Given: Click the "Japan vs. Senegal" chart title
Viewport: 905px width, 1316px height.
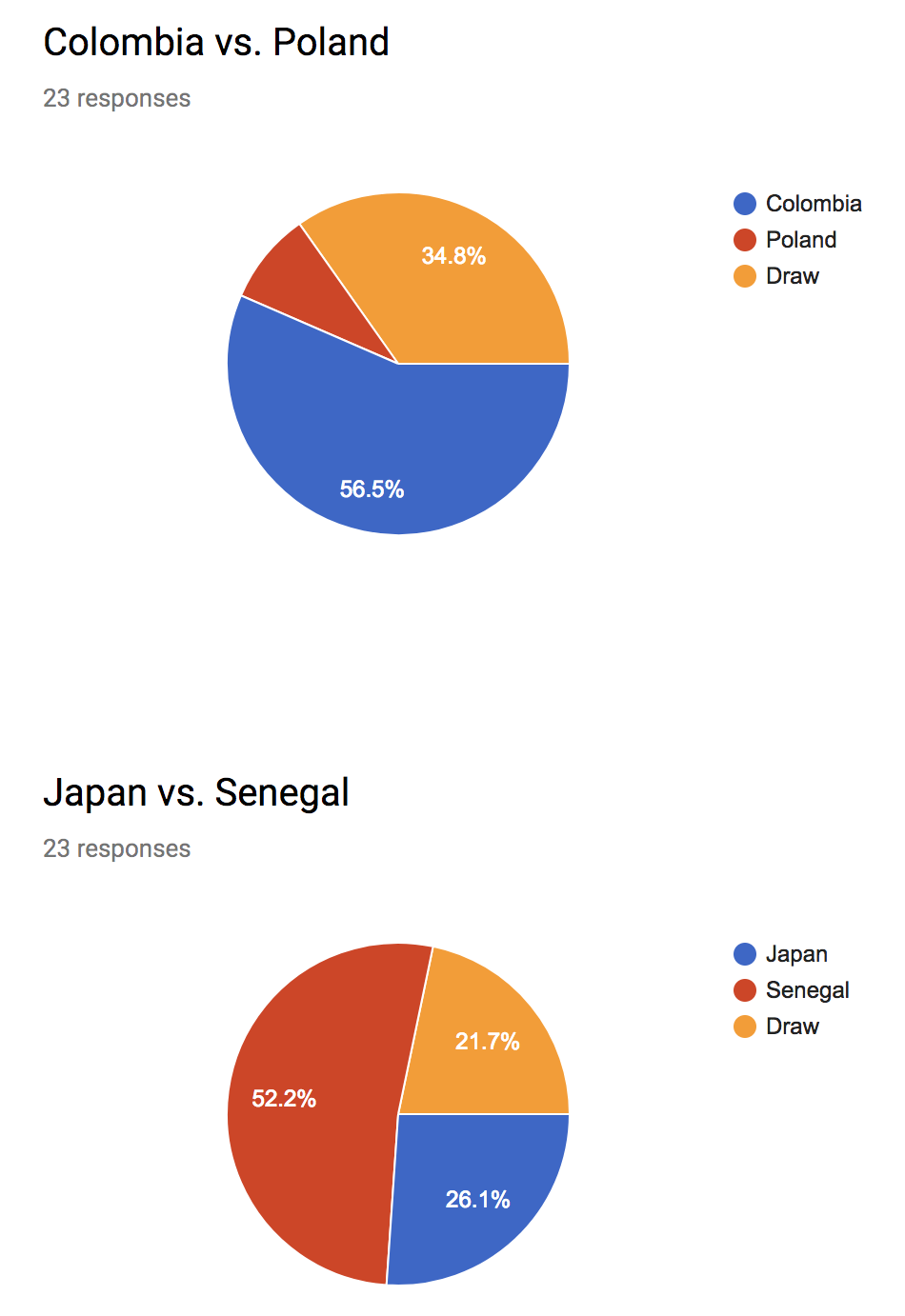Looking at the screenshot, I should (196, 793).
